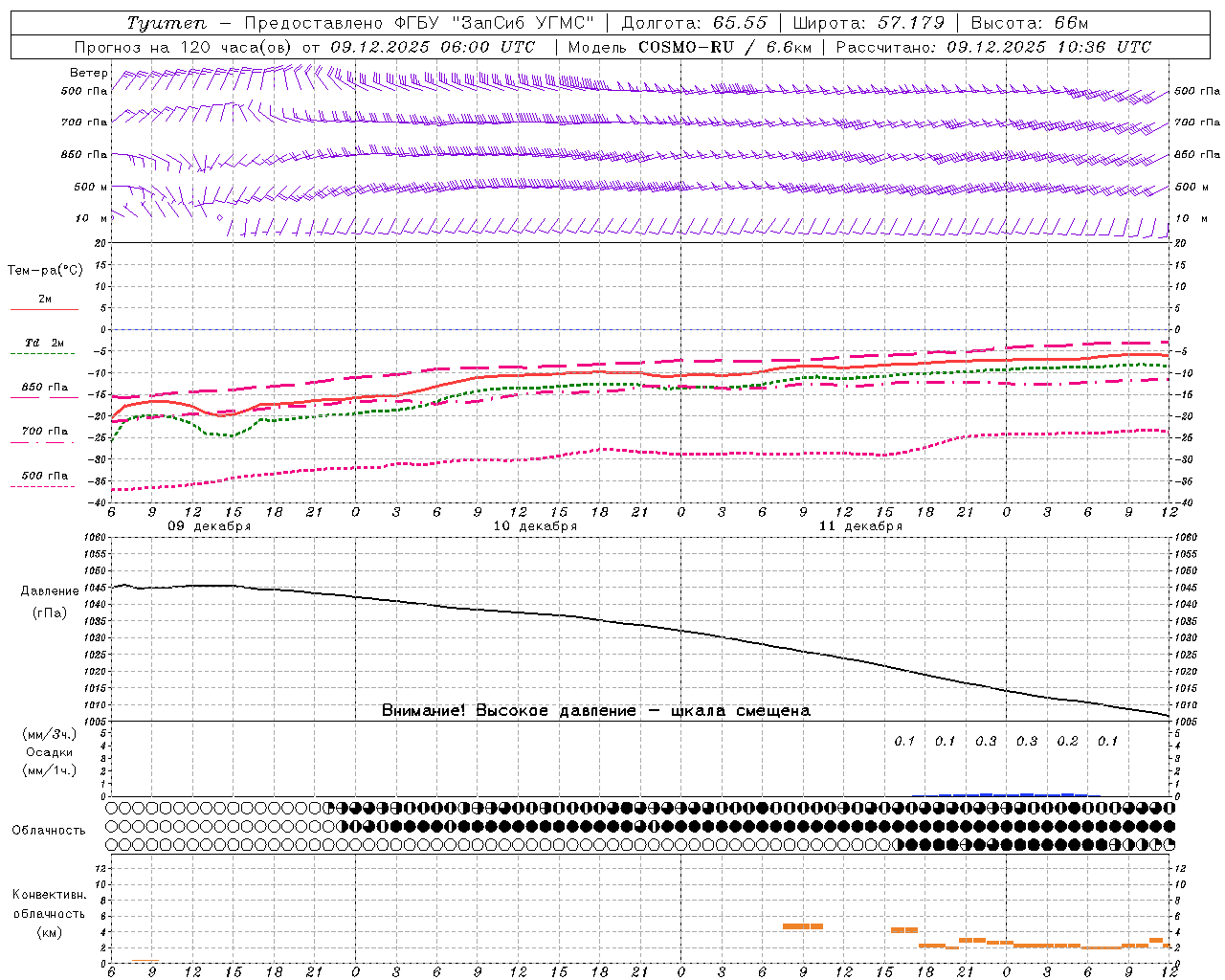The width and height of the screenshot is (1225, 980).
Task: Click the 'Конвективн.' convective cloud label
Action: coord(50,895)
